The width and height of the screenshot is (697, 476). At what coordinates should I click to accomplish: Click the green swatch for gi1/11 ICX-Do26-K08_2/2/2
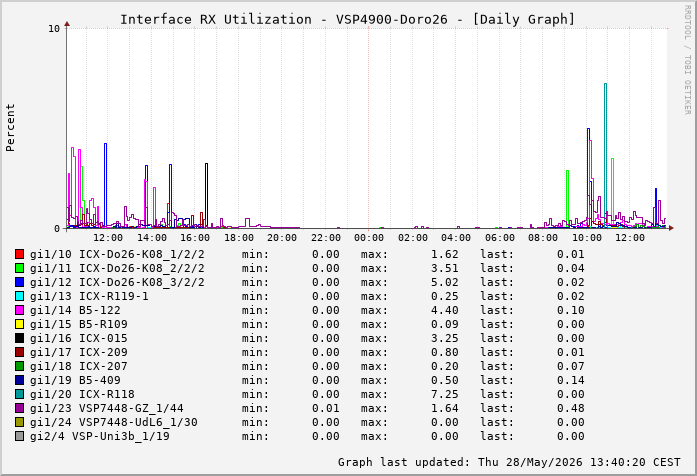tap(19, 268)
